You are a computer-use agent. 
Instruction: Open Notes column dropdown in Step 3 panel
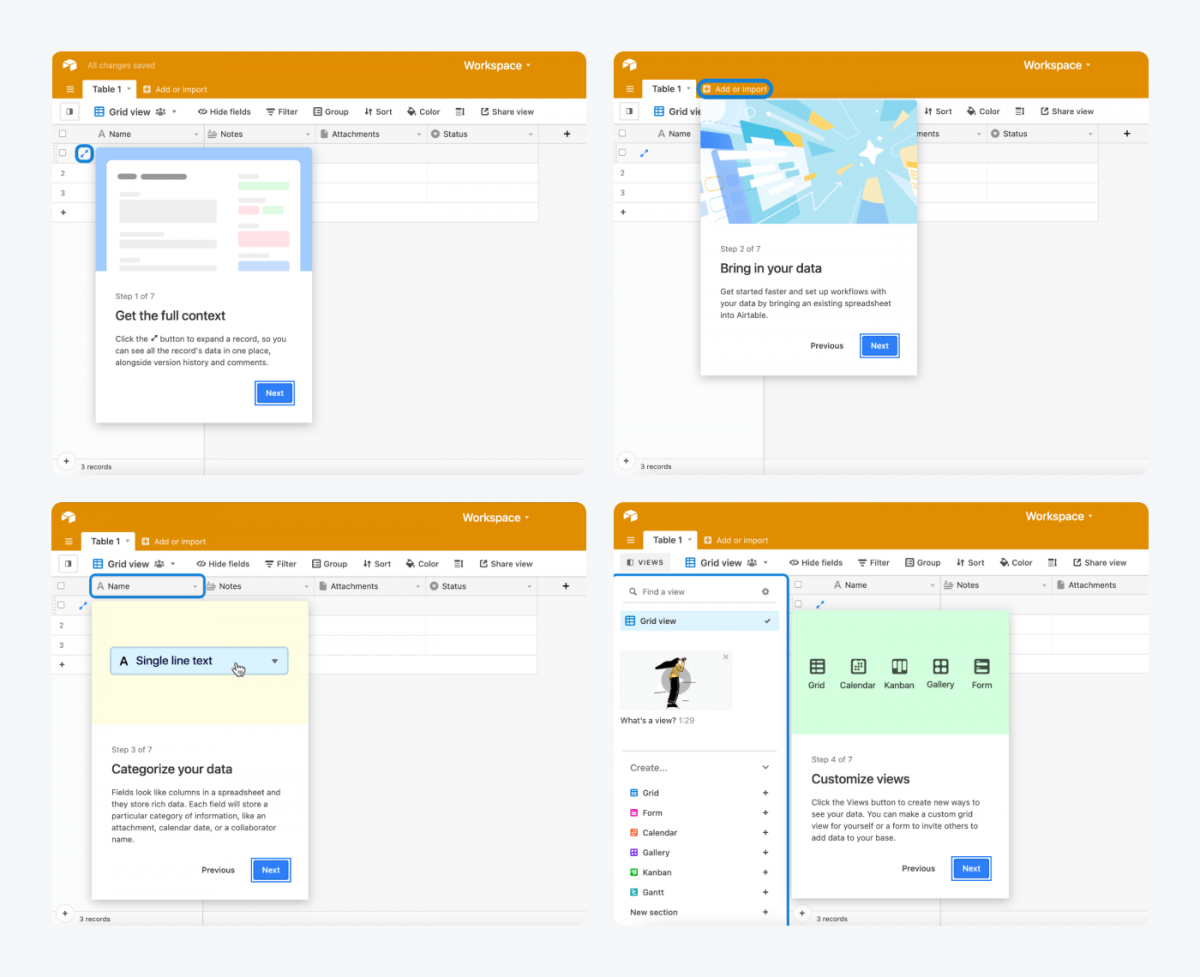(x=306, y=587)
